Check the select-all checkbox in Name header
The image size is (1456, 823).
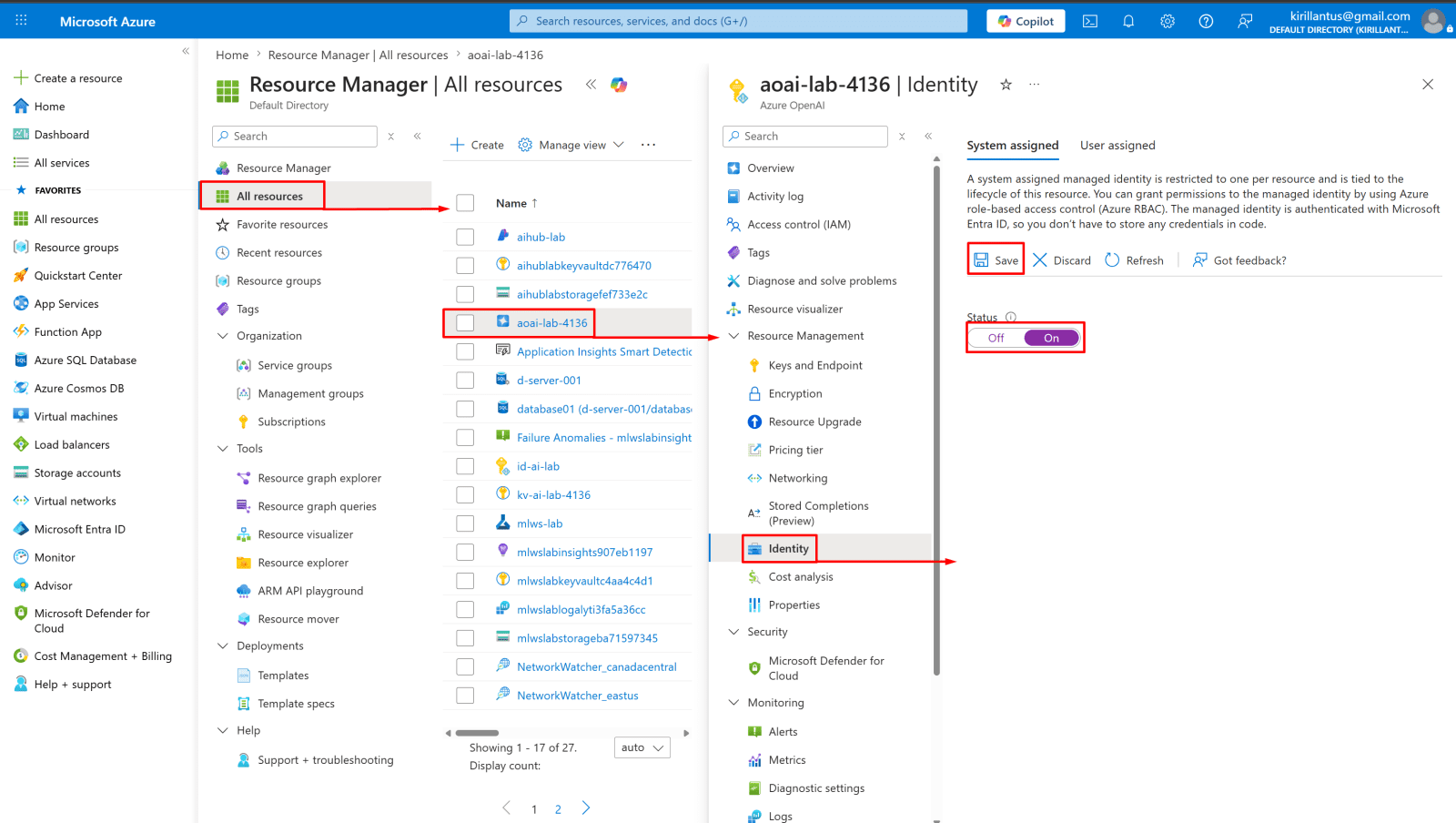click(x=465, y=203)
